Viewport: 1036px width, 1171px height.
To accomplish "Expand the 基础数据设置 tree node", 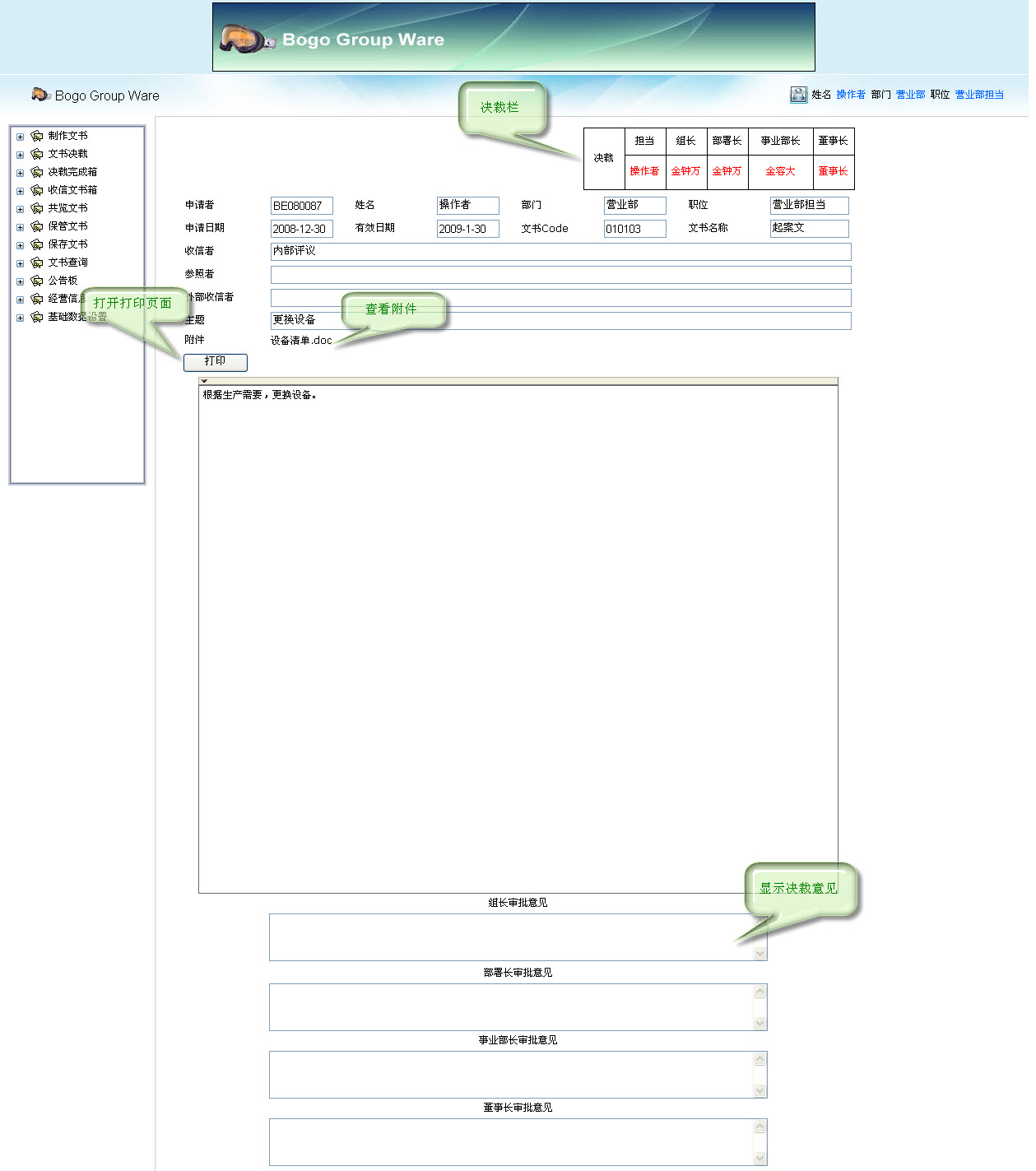I will tap(19, 317).
